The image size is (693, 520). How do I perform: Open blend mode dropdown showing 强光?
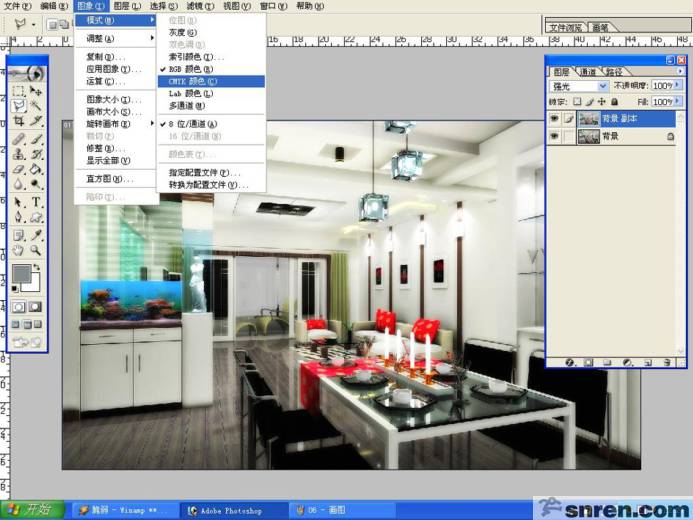coord(579,86)
